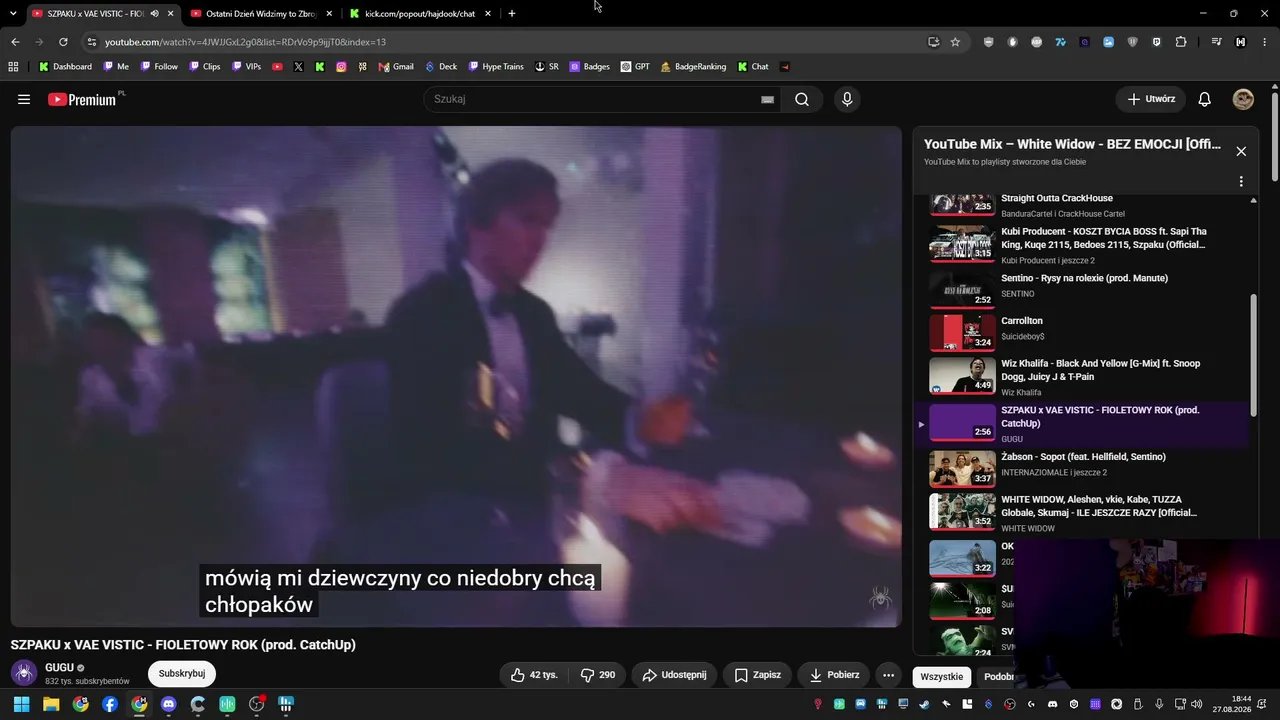Screen dimensions: 1280x720
Task: Share the video via Udostępnij
Action: (674, 675)
